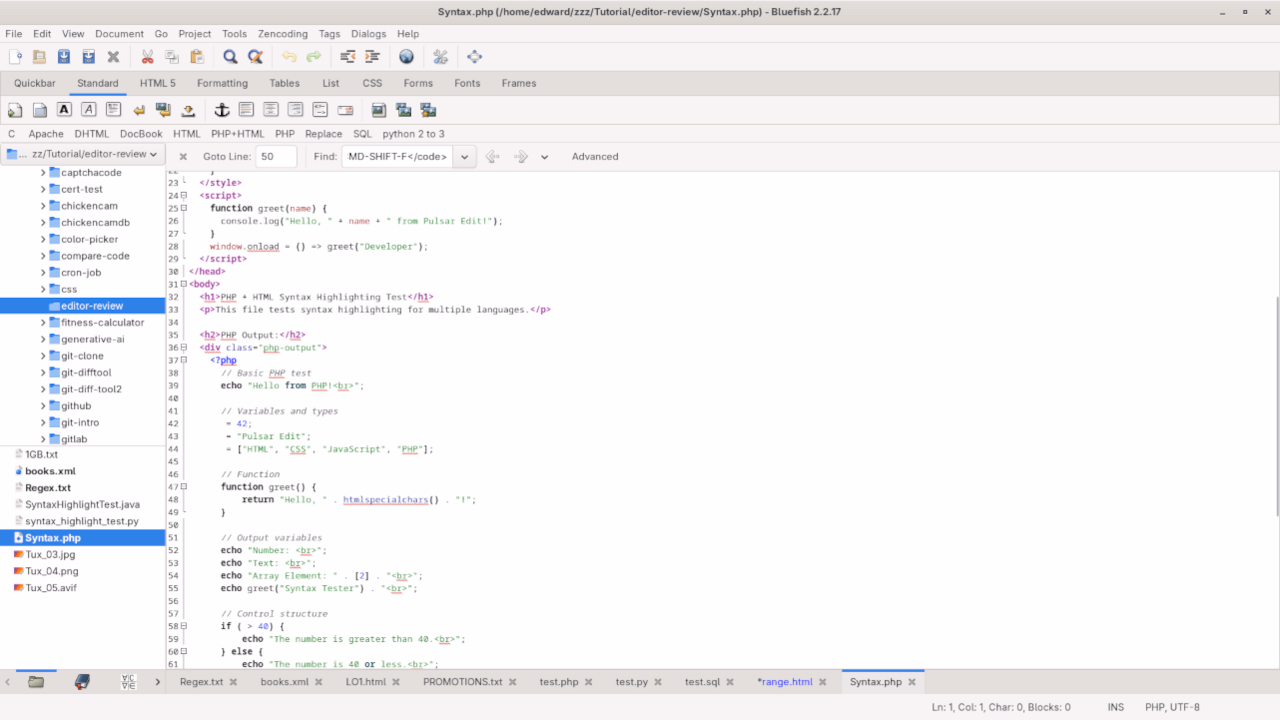Screen dimensions: 1280x720
Task: Click the Break return-arrow icon
Action: point(138,110)
